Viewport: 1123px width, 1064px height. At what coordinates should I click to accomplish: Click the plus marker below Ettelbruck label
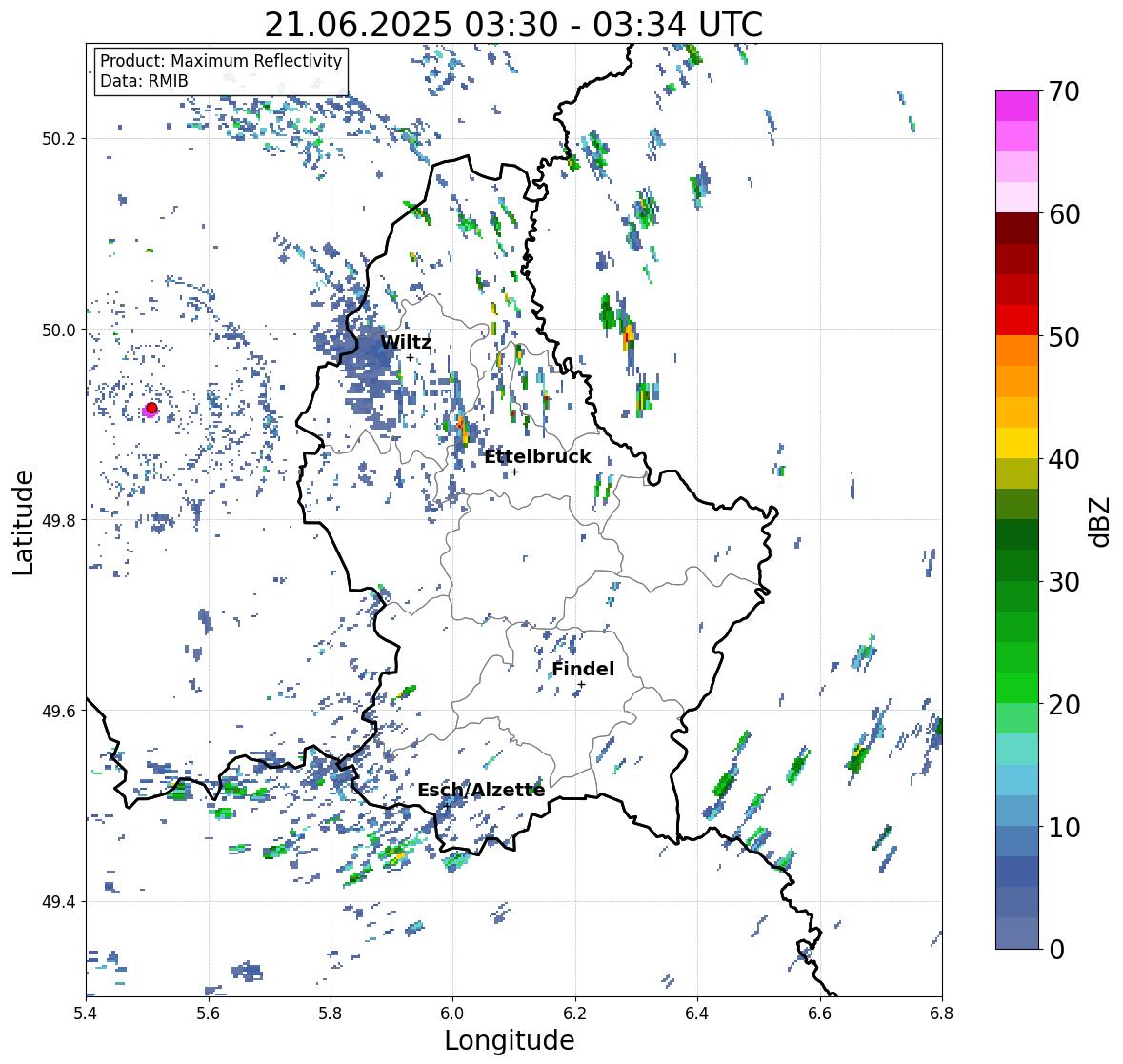point(514,472)
